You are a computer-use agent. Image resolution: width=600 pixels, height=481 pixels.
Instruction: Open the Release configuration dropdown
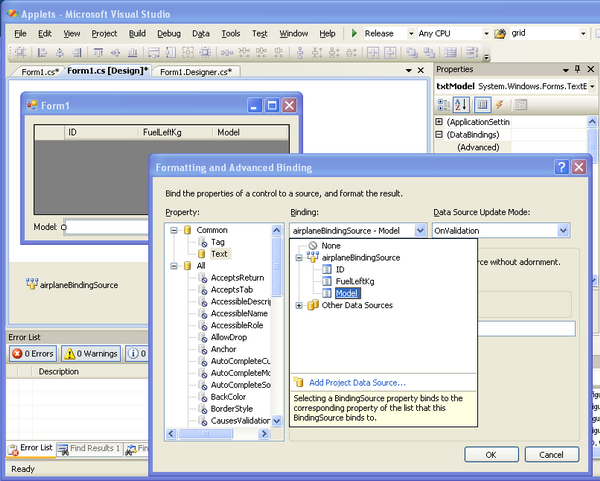click(x=411, y=34)
